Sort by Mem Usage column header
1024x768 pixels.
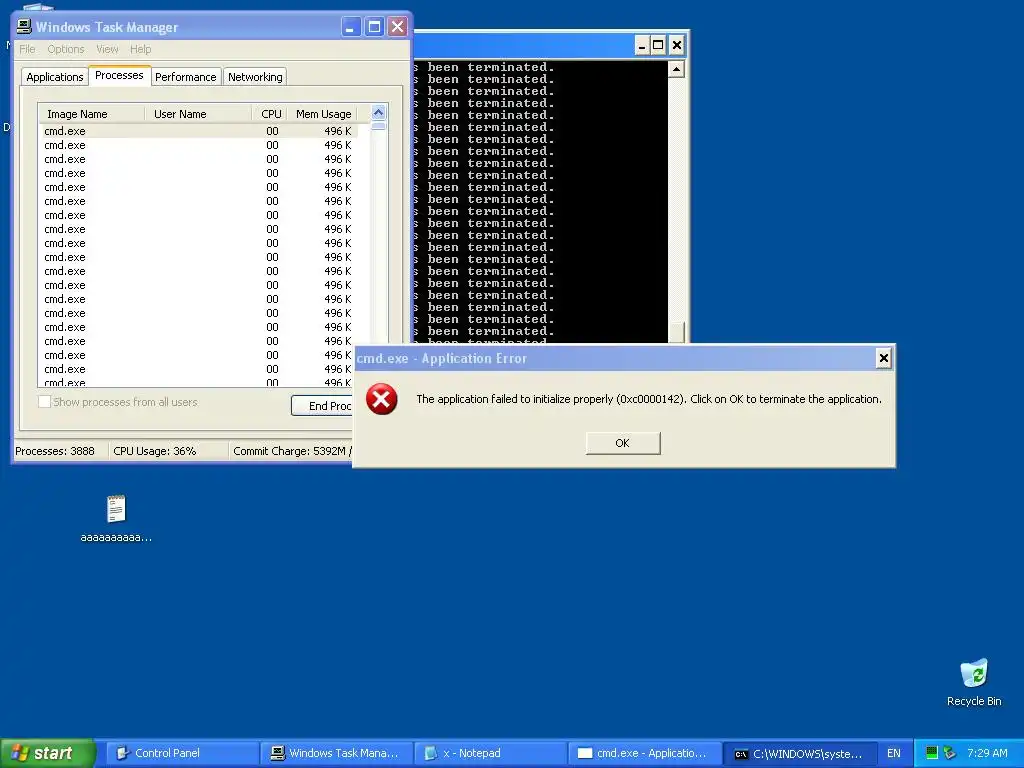coord(323,114)
